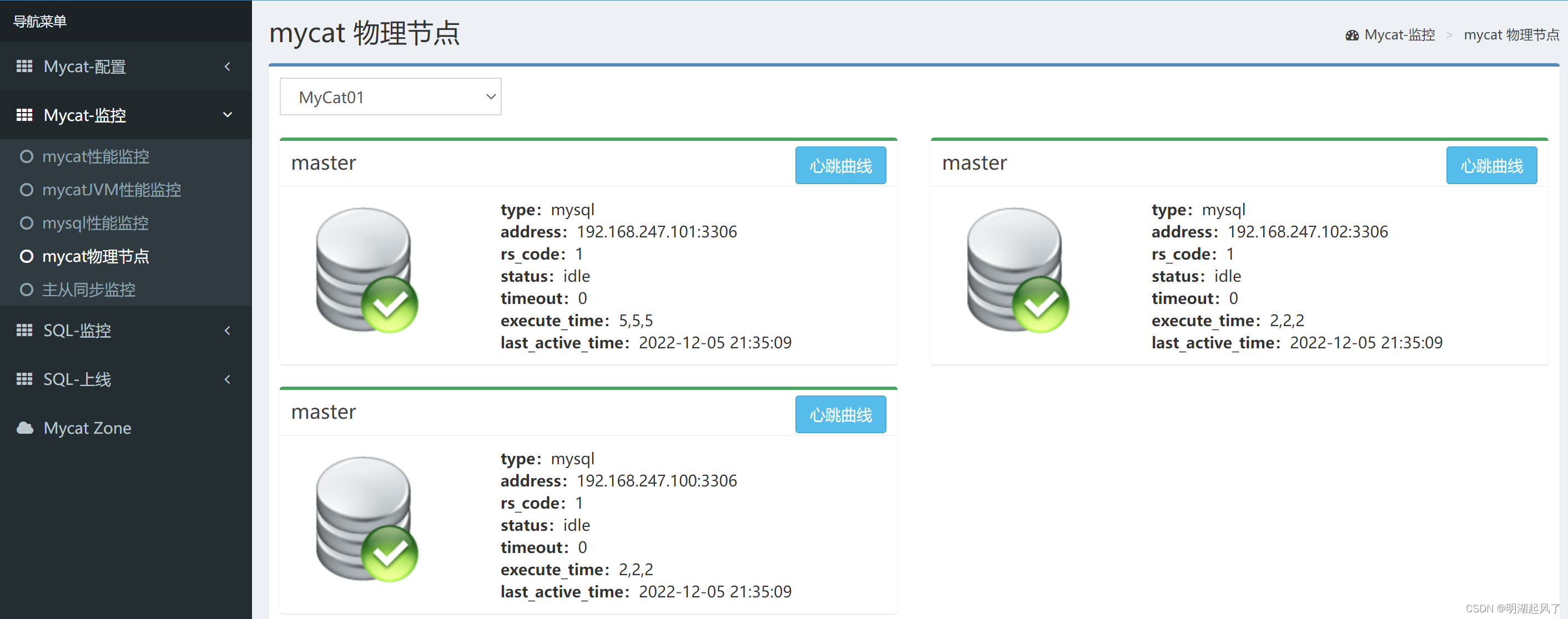The image size is (1568, 619).
Task: Select mycatJVM性能监控 from the sidebar
Action: click(112, 190)
